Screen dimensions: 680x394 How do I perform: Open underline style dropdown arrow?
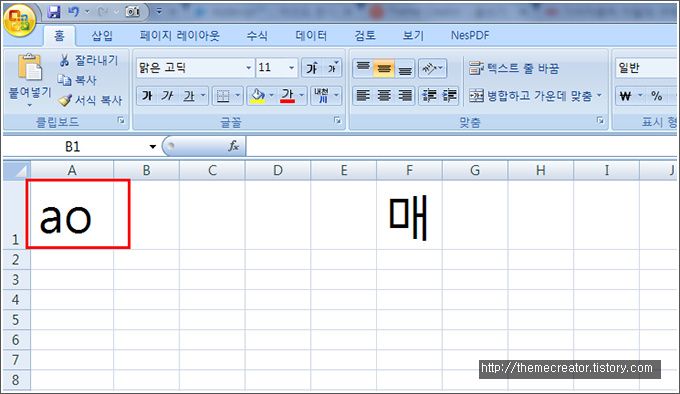pyautogui.click(x=203, y=95)
